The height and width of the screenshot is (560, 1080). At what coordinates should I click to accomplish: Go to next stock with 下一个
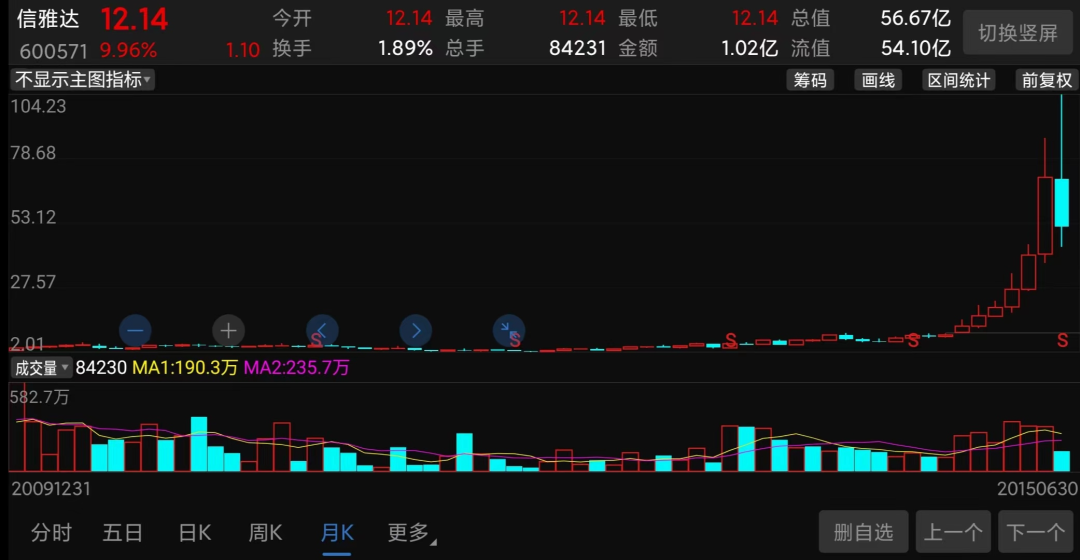tap(1036, 532)
